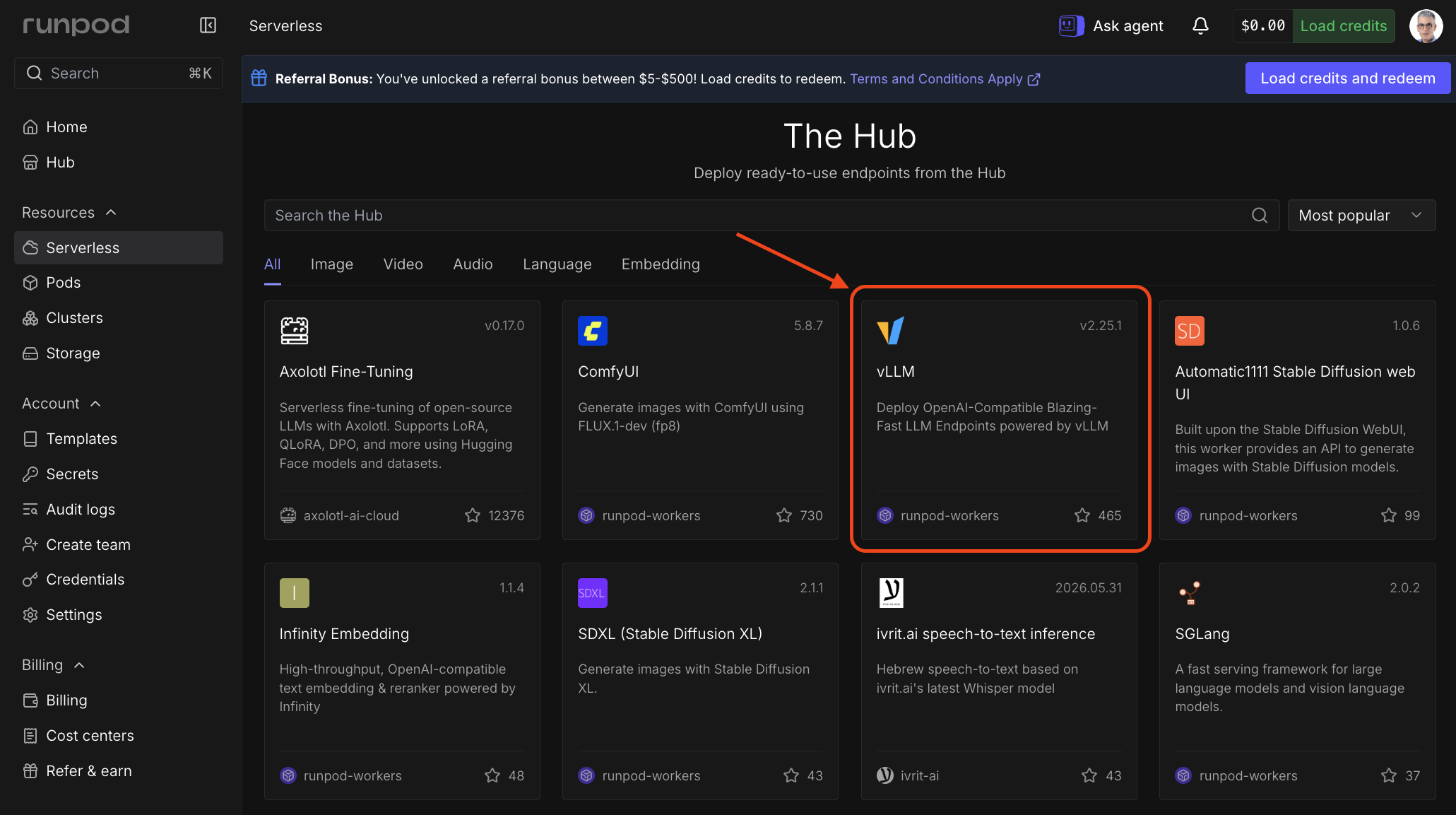Open the vLLM card title
The height and width of the screenshot is (815, 1456).
(895, 372)
